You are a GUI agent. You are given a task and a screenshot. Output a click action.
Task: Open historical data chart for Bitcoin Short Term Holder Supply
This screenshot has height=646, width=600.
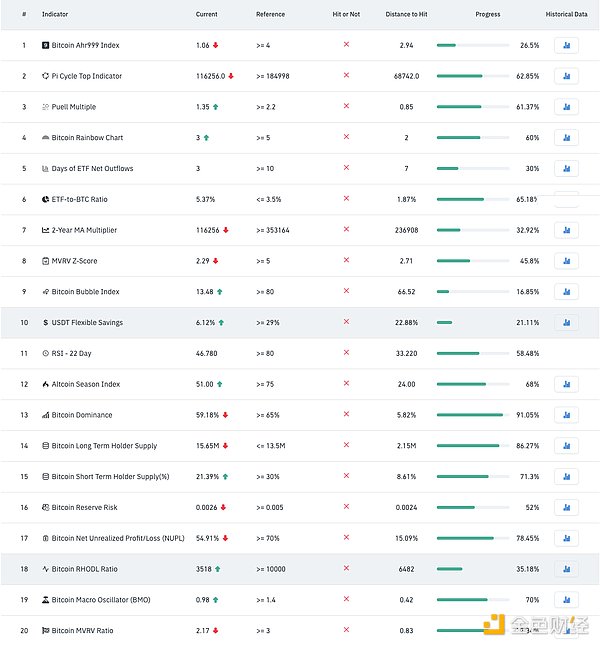pyautogui.click(x=566, y=477)
